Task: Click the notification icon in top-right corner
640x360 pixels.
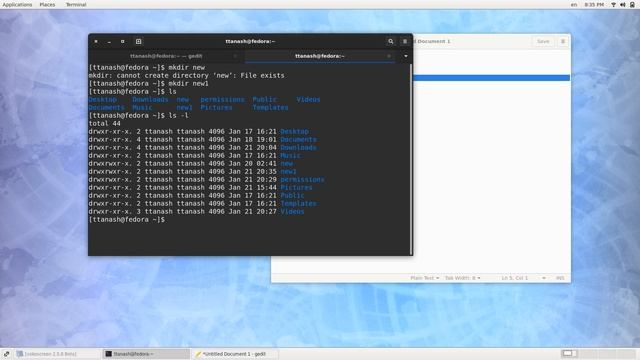Action: pyautogui.click(x=632, y=4)
